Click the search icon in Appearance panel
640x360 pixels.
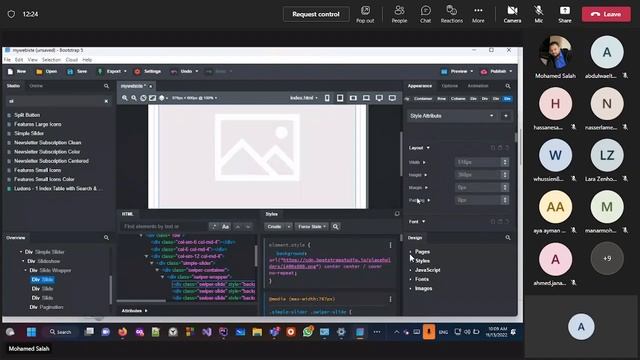(x=508, y=86)
